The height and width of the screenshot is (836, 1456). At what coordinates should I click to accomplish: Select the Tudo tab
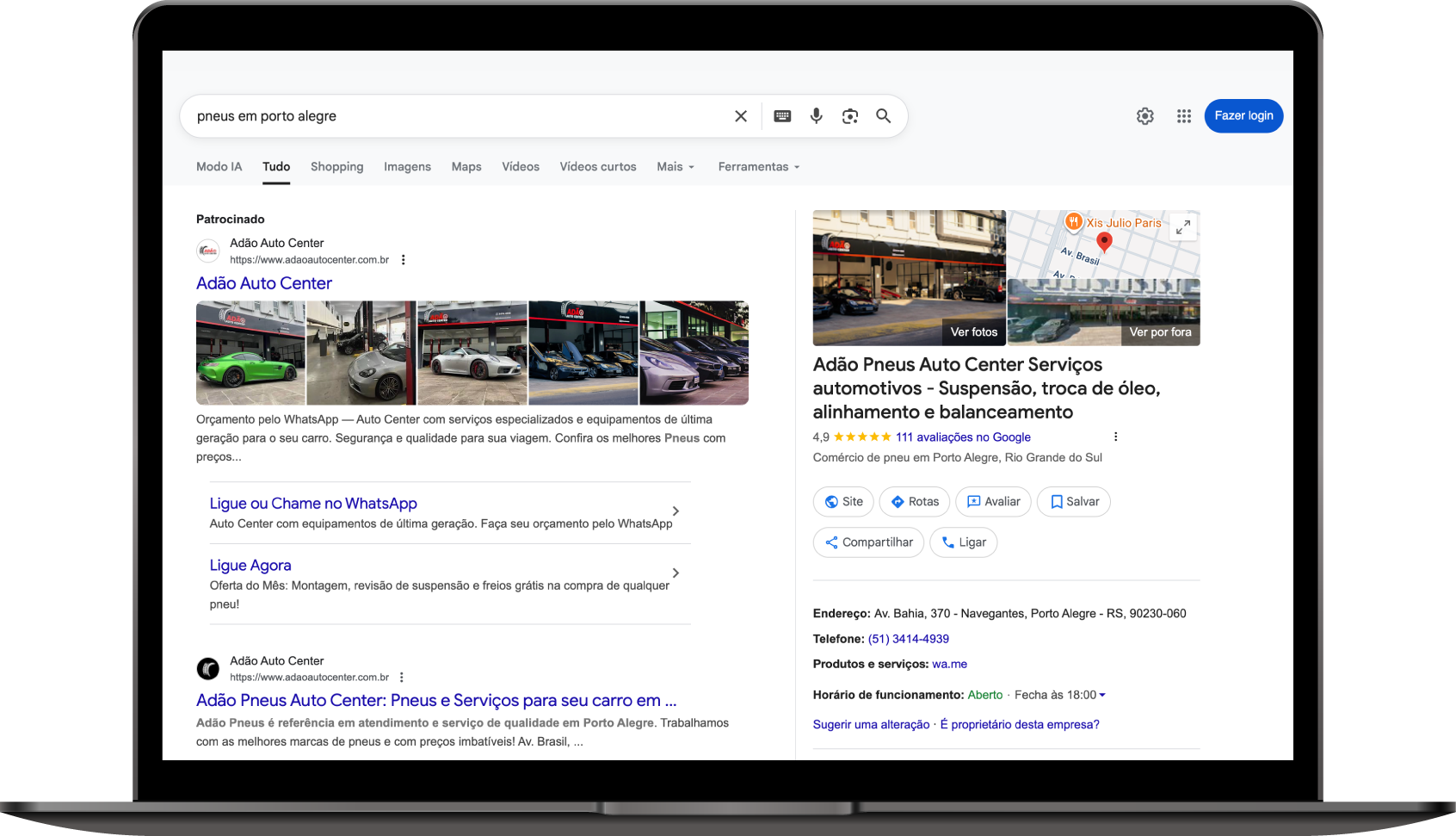276,167
